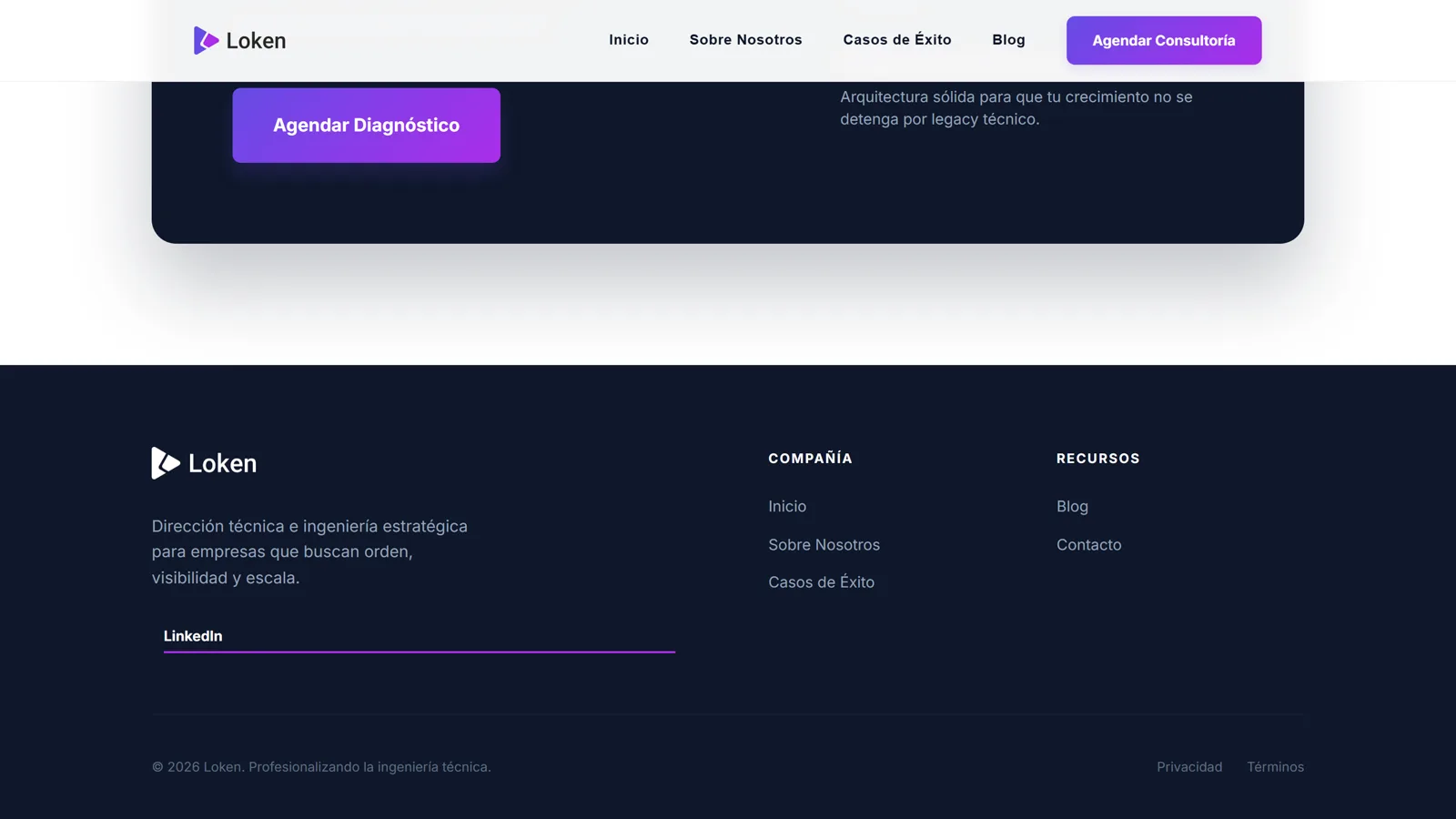
Task: Click the white Loken logo in footer
Action: point(204,463)
